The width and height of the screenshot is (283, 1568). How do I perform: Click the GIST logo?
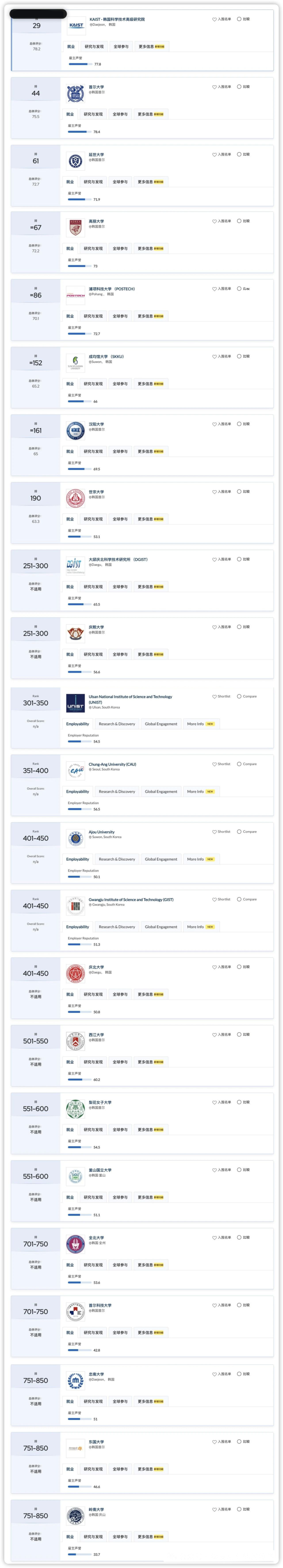coord(75,906)
